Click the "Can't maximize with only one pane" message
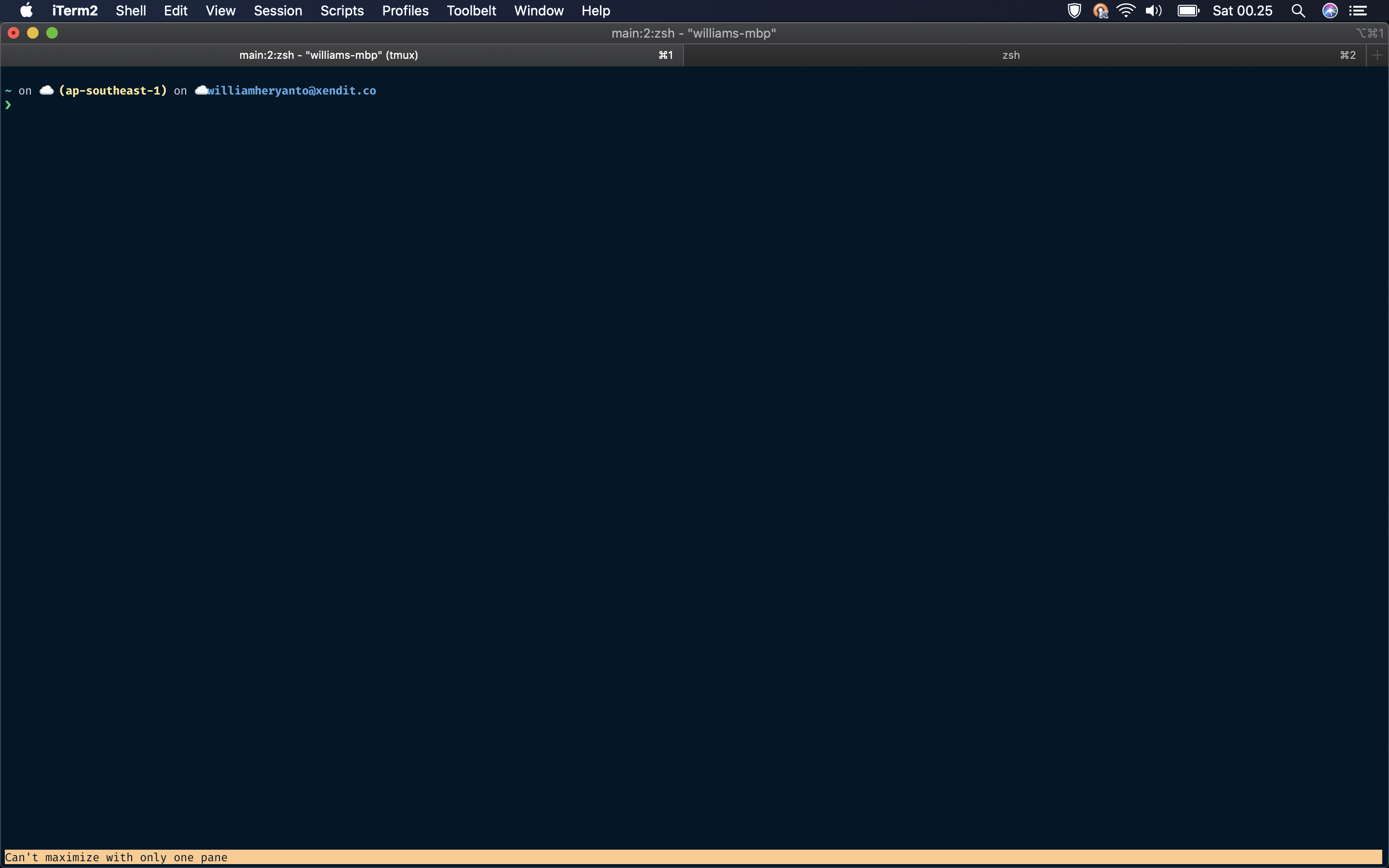The width and height of the screenshot is (1389, 868). pos(116,857)
